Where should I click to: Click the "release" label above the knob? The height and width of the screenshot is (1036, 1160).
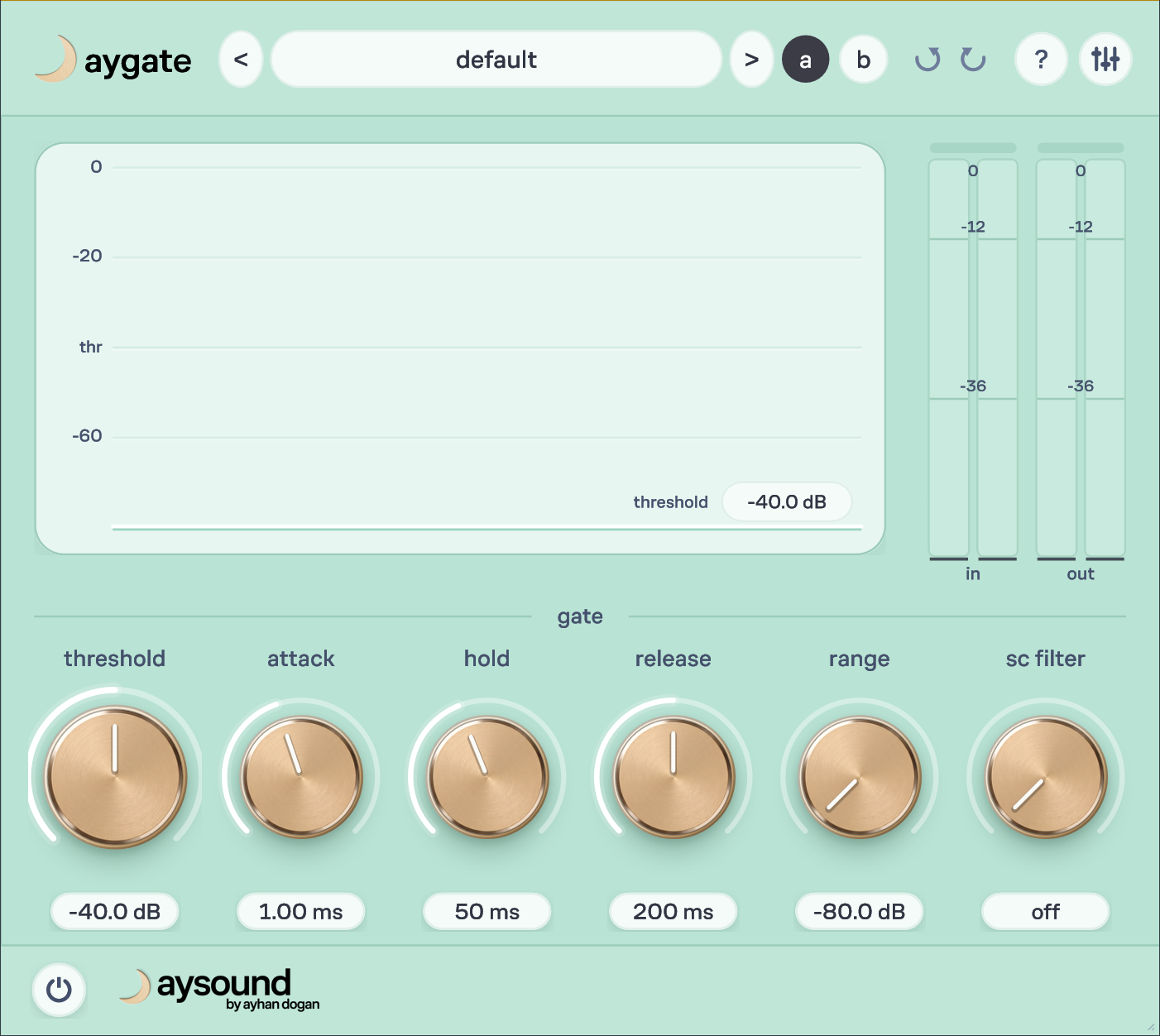point(673,659)
